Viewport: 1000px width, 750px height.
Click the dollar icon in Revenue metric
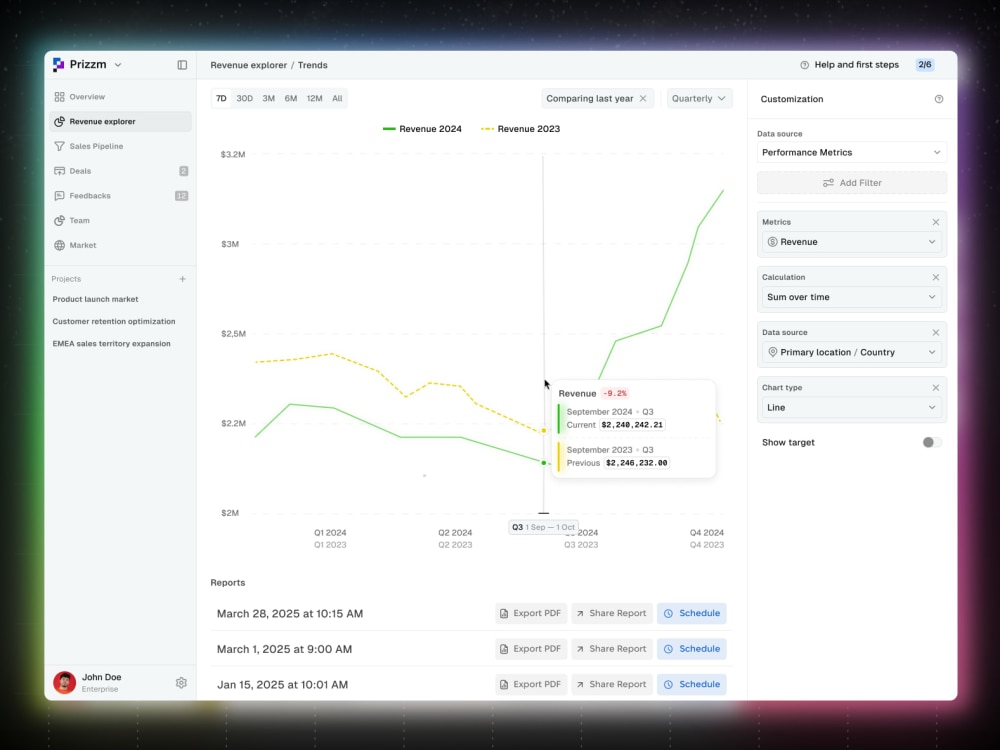pos(772,242)
